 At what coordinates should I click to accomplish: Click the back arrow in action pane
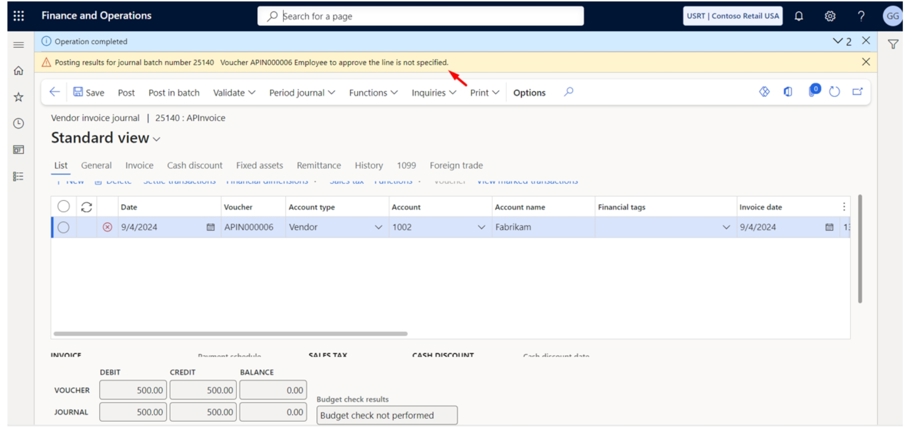click(x=55, y=92)
